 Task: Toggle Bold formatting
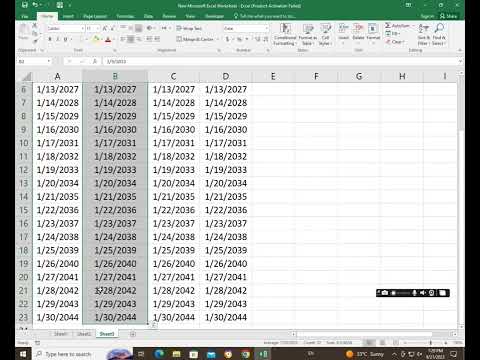point(50,39)
